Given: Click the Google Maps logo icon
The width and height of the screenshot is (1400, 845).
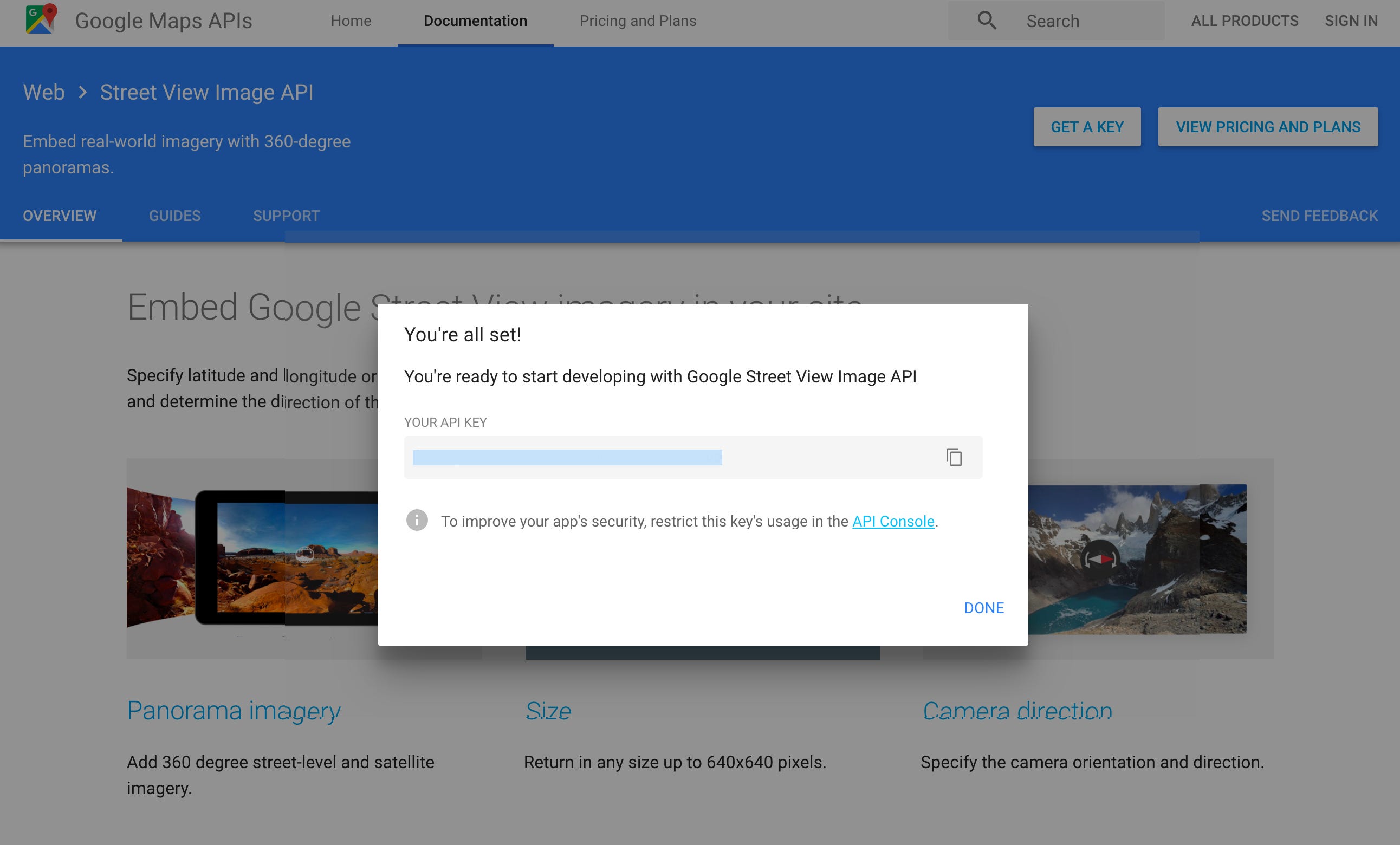Looking at the screenshot, I should pyautogui.click(x=42, y=19).
